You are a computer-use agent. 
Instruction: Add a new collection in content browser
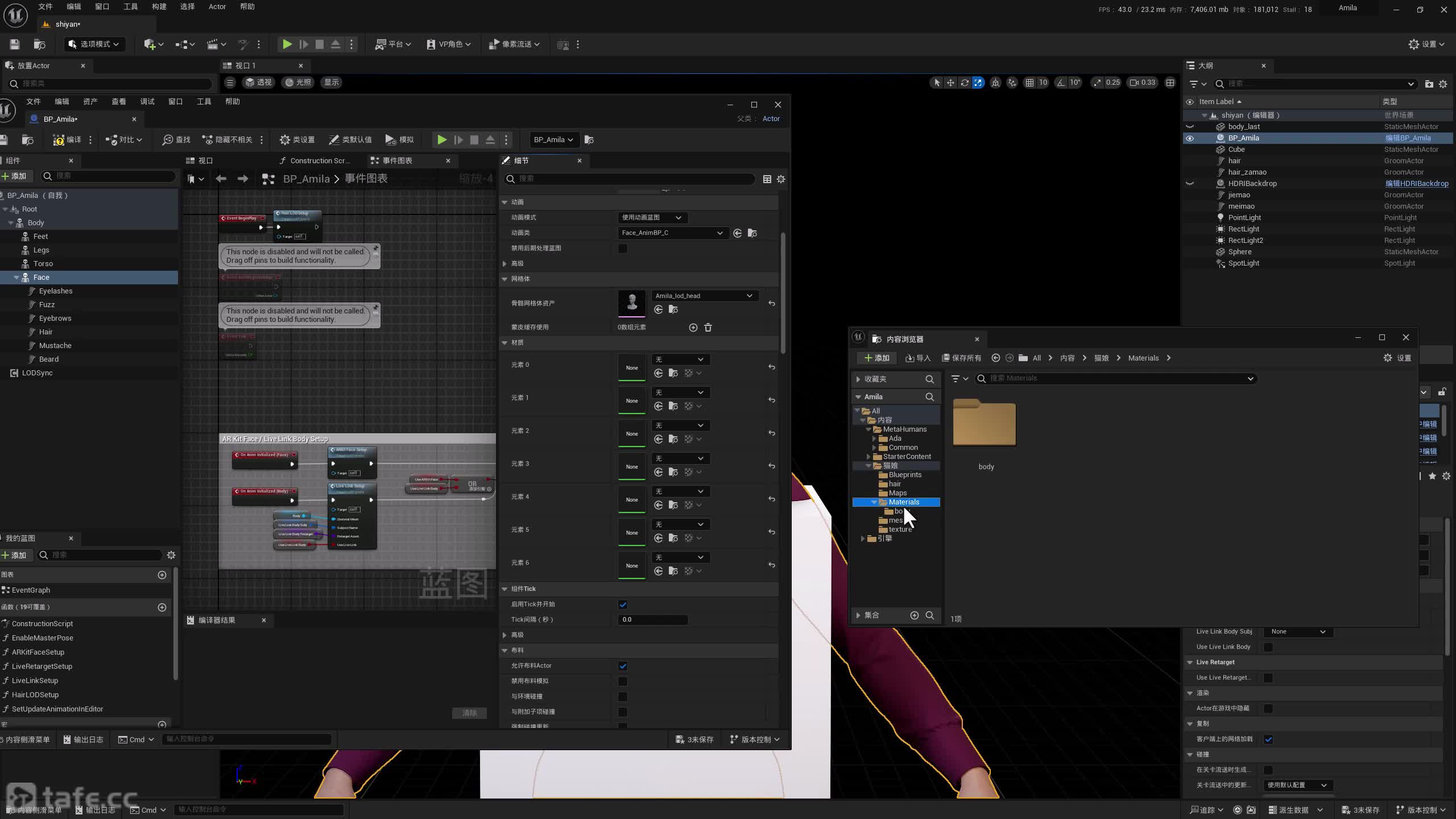pos(915,615)
